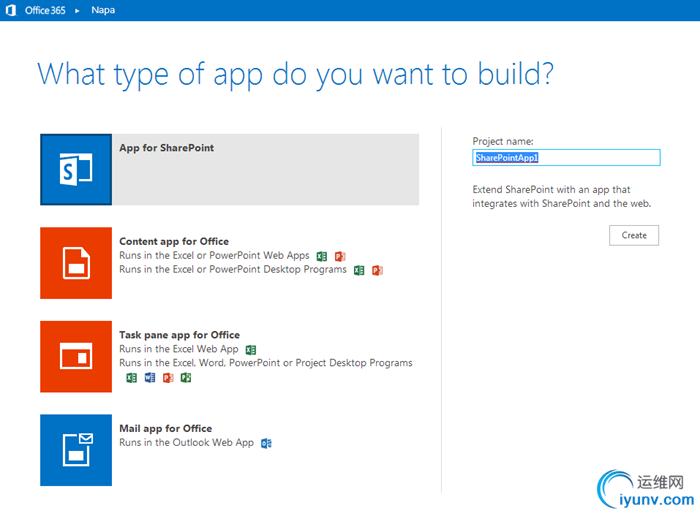Click text 'Runs in the Excel Web App'
This screenshot has width=700, height=516.
click(x=179, y=349)
